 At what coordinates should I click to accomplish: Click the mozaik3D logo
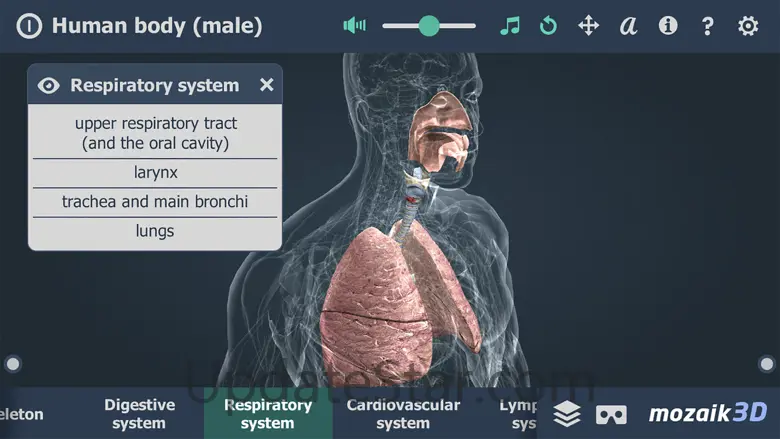[x=708, y=413]
